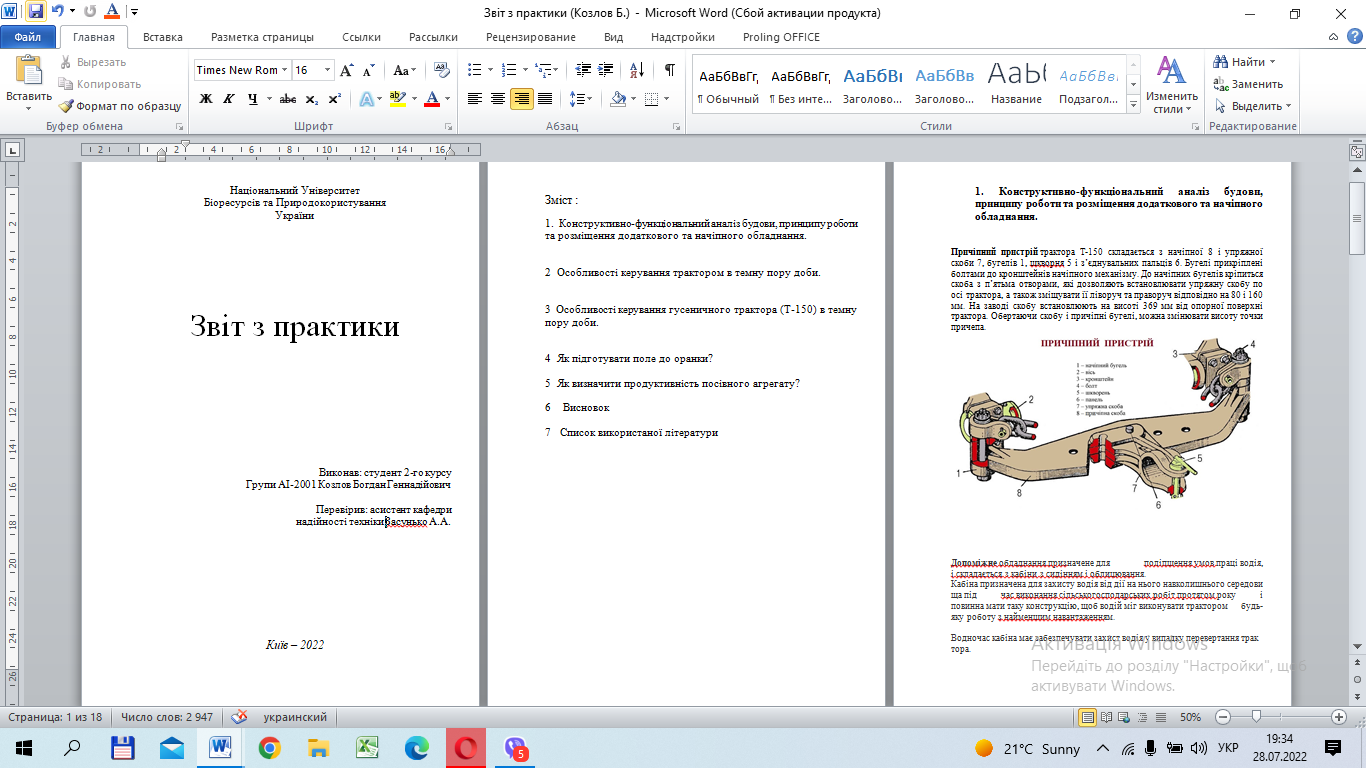Apply the Обычный style
The width and height of the screenshot is (1366, 768).
(x=728, y=84)
